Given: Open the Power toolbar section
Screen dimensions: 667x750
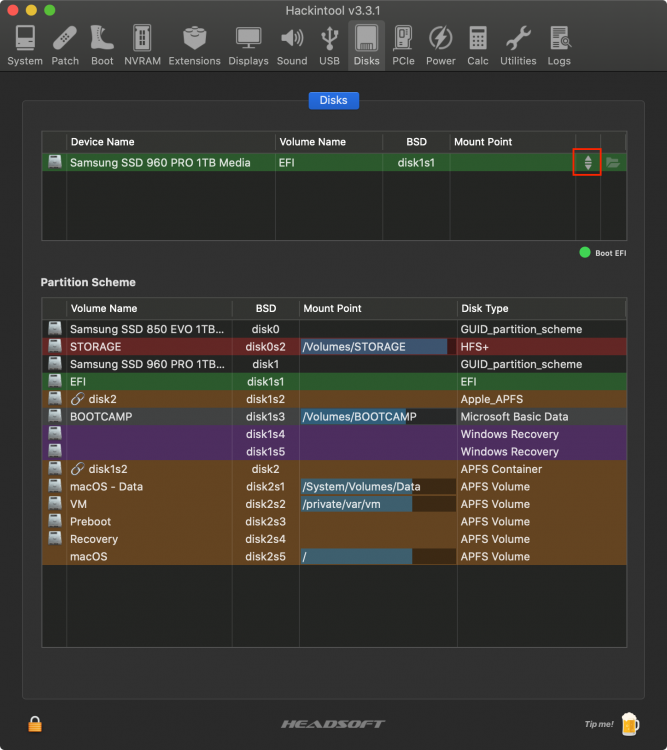Looking at the screenshot, I should (441, 45).
